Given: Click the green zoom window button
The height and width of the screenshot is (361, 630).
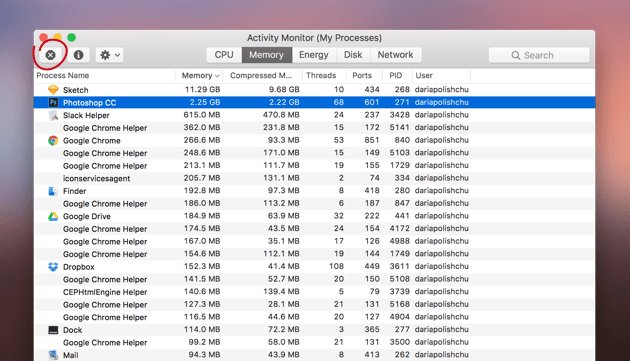Looking at the screenshot, I should [x=72, y=38].
